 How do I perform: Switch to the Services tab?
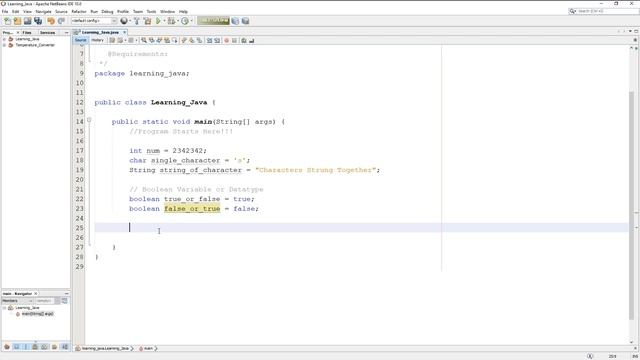47,32
